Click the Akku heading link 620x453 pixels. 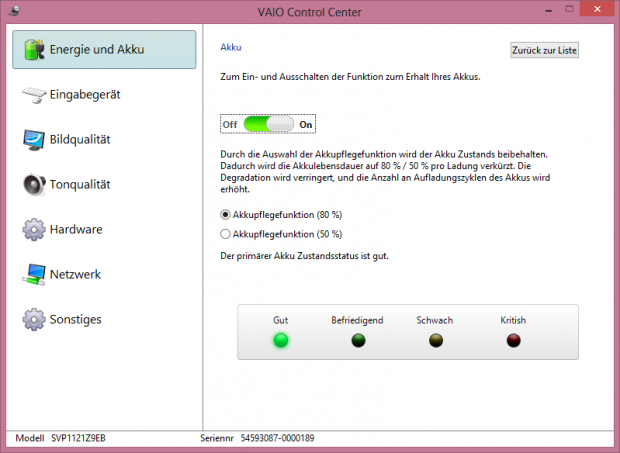point(230,47)
